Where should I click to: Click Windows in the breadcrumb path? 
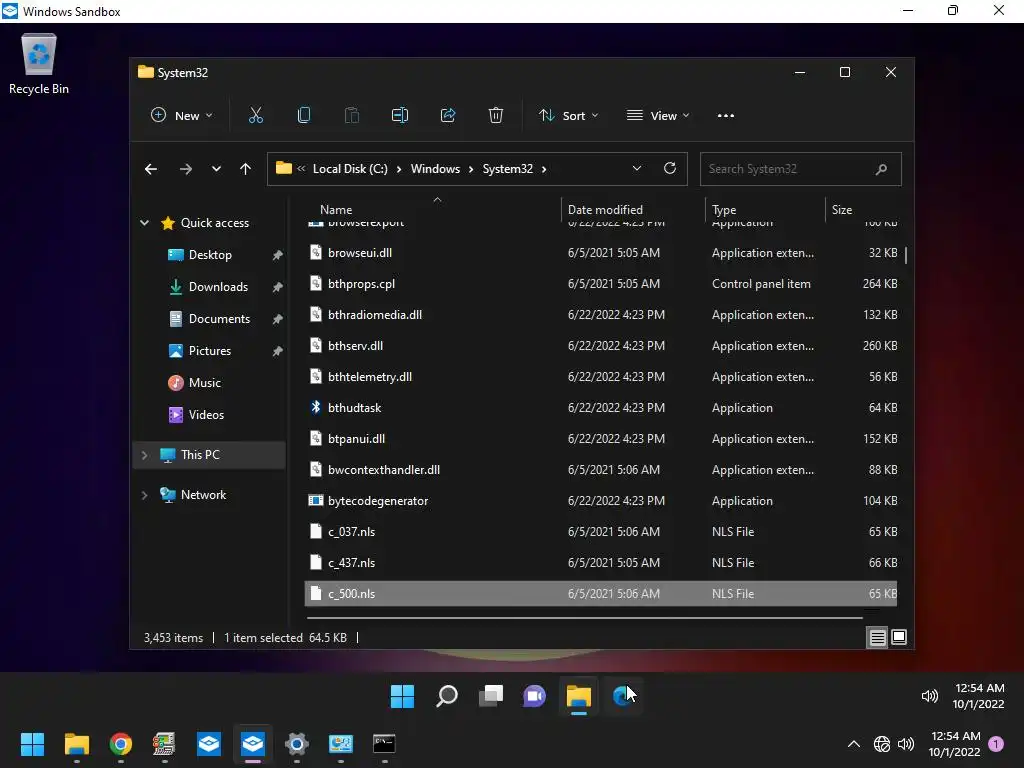(x=435, y=169)
